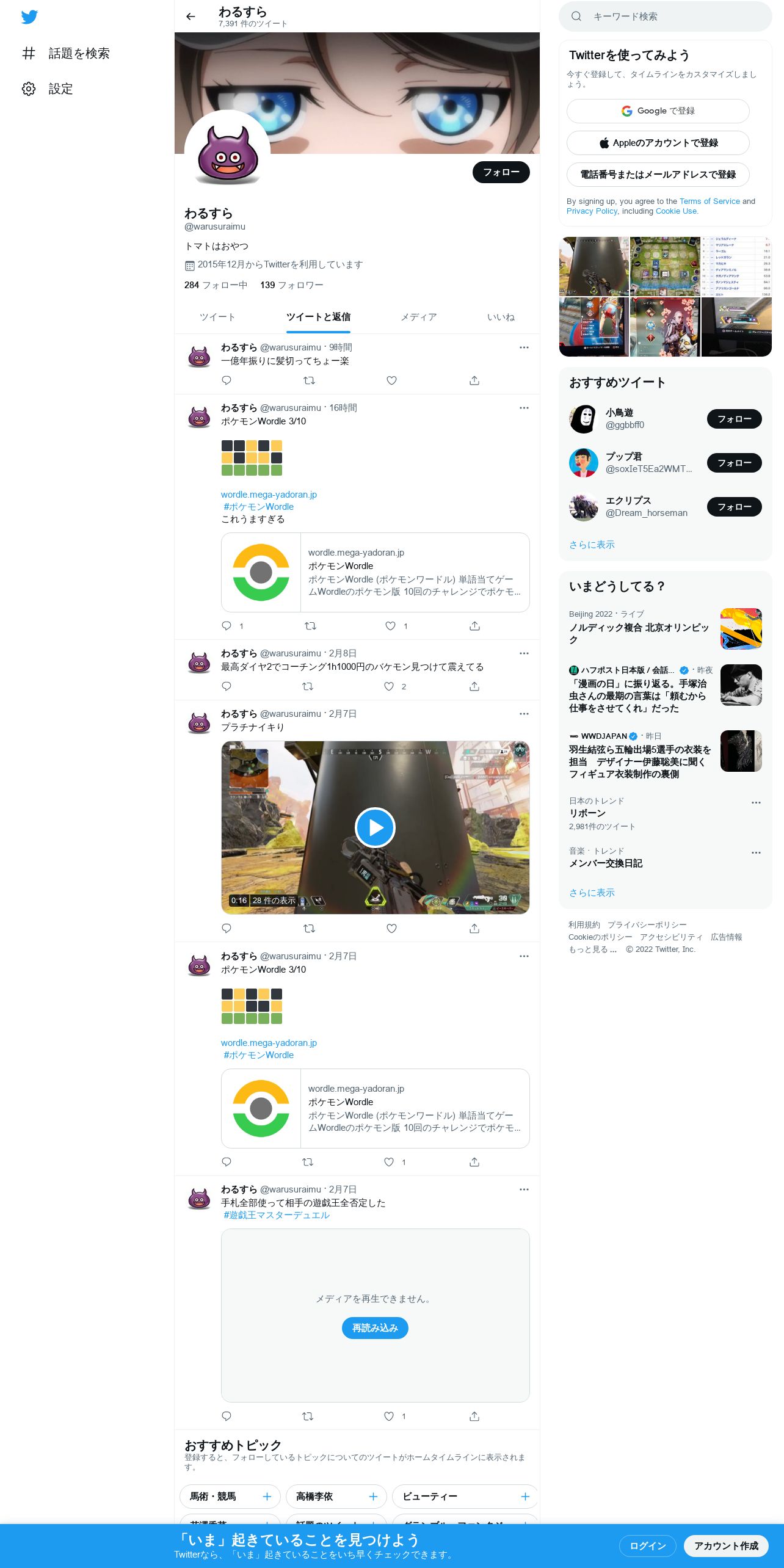Open more options on the 2月8日 tweet
The image size is (784, 1568).
pos(524,653)
